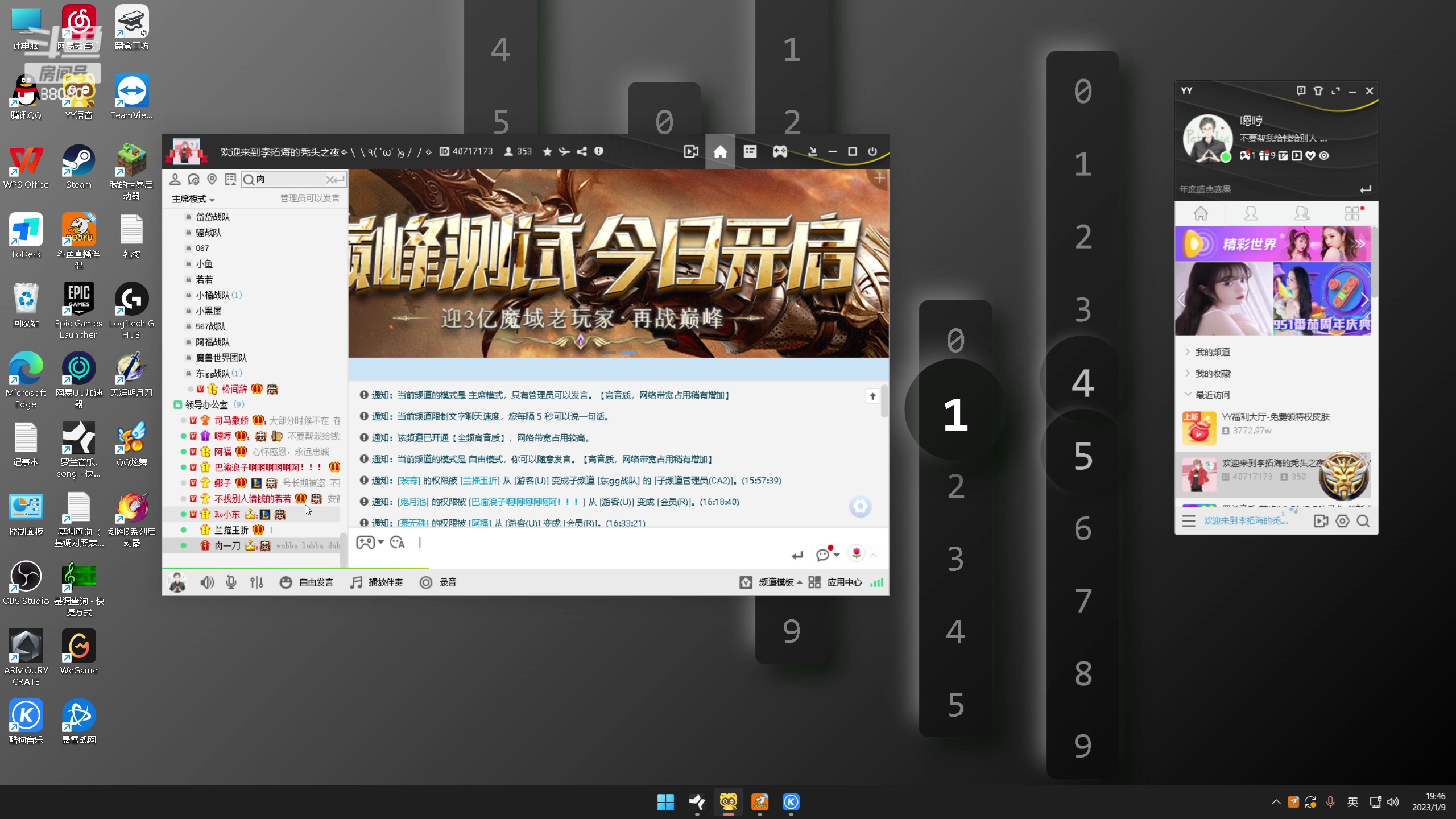The image size is (1456, 819).
Task: Open the game emoticon picker beside the input
Action: click(367, 543)
